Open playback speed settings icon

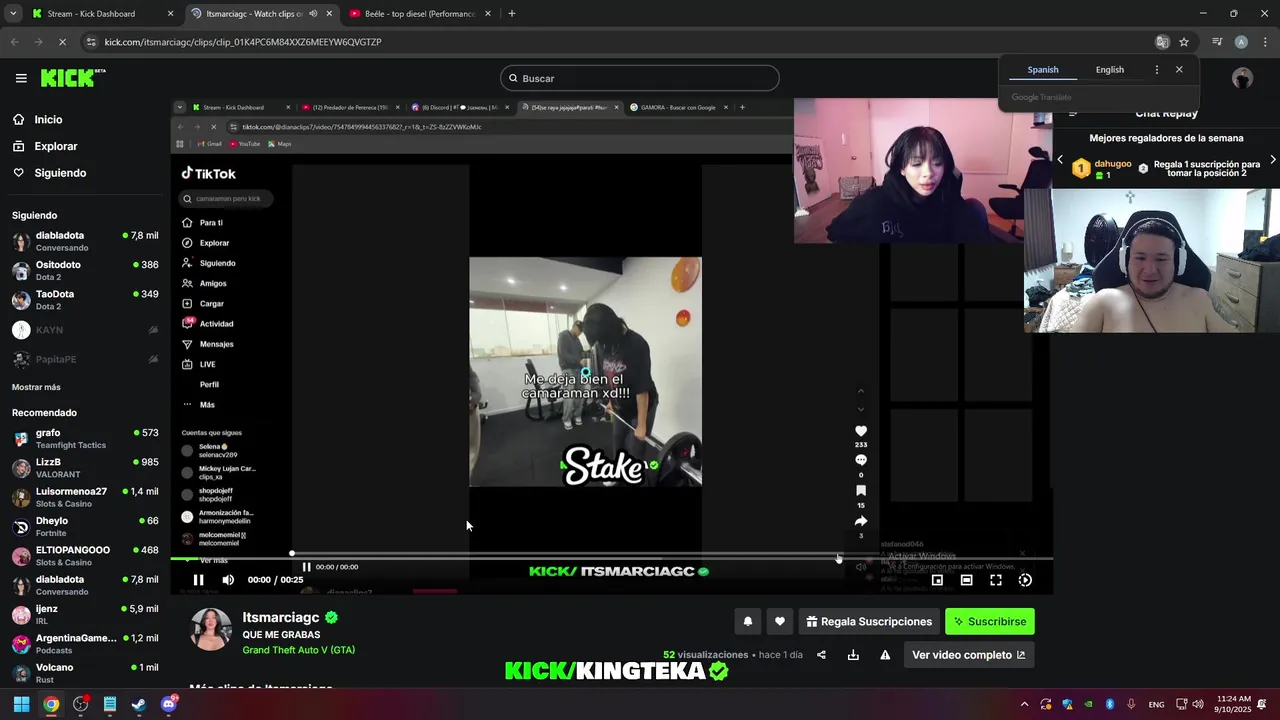pos(1025,580)
